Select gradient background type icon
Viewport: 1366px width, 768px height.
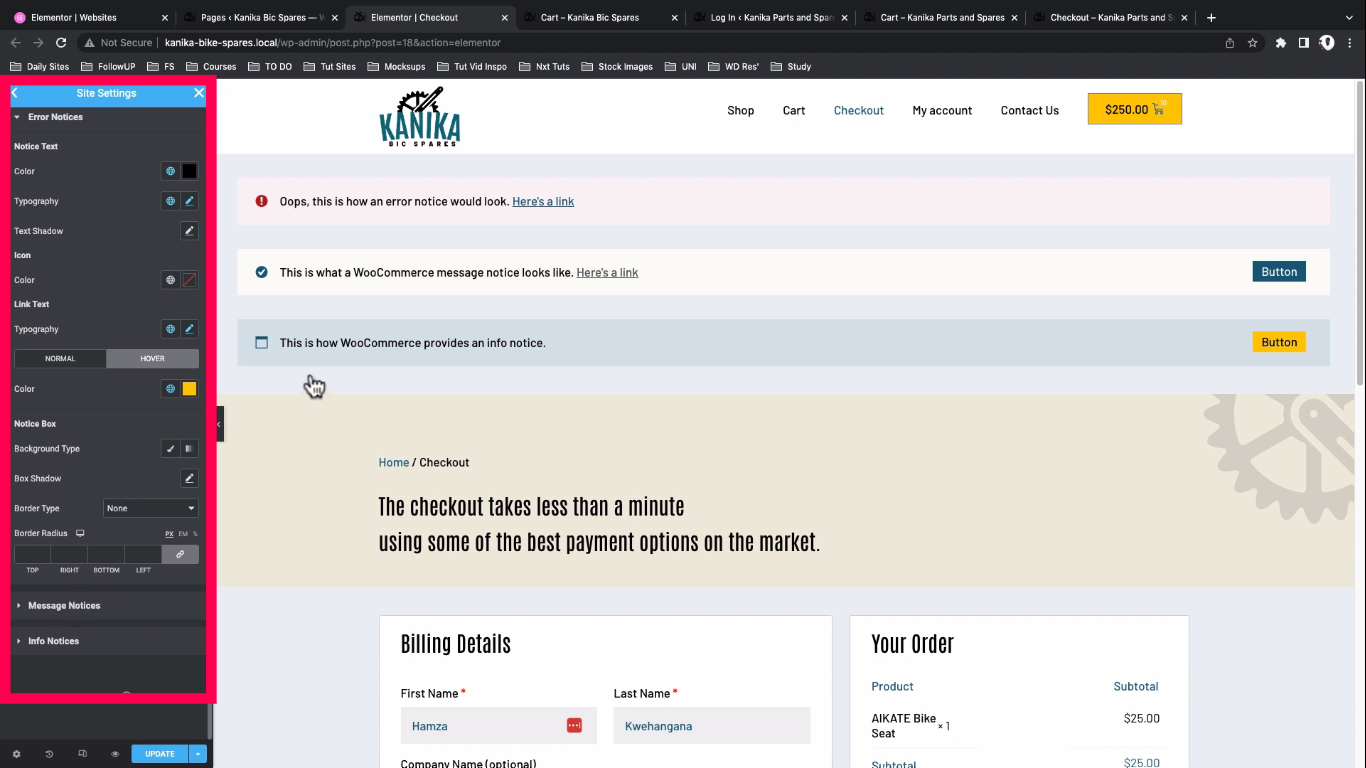(189, 449)
